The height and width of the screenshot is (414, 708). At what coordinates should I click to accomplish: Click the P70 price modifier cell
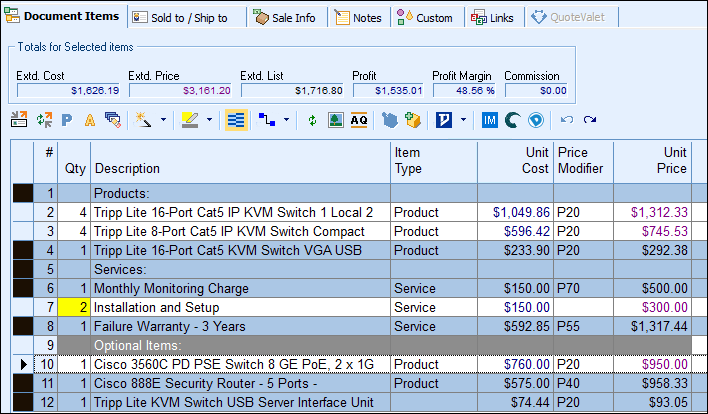(583, 288)
